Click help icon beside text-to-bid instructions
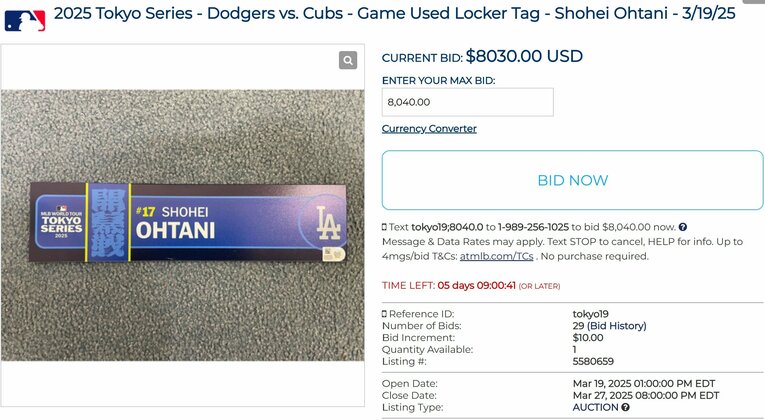 coord(683,227)
